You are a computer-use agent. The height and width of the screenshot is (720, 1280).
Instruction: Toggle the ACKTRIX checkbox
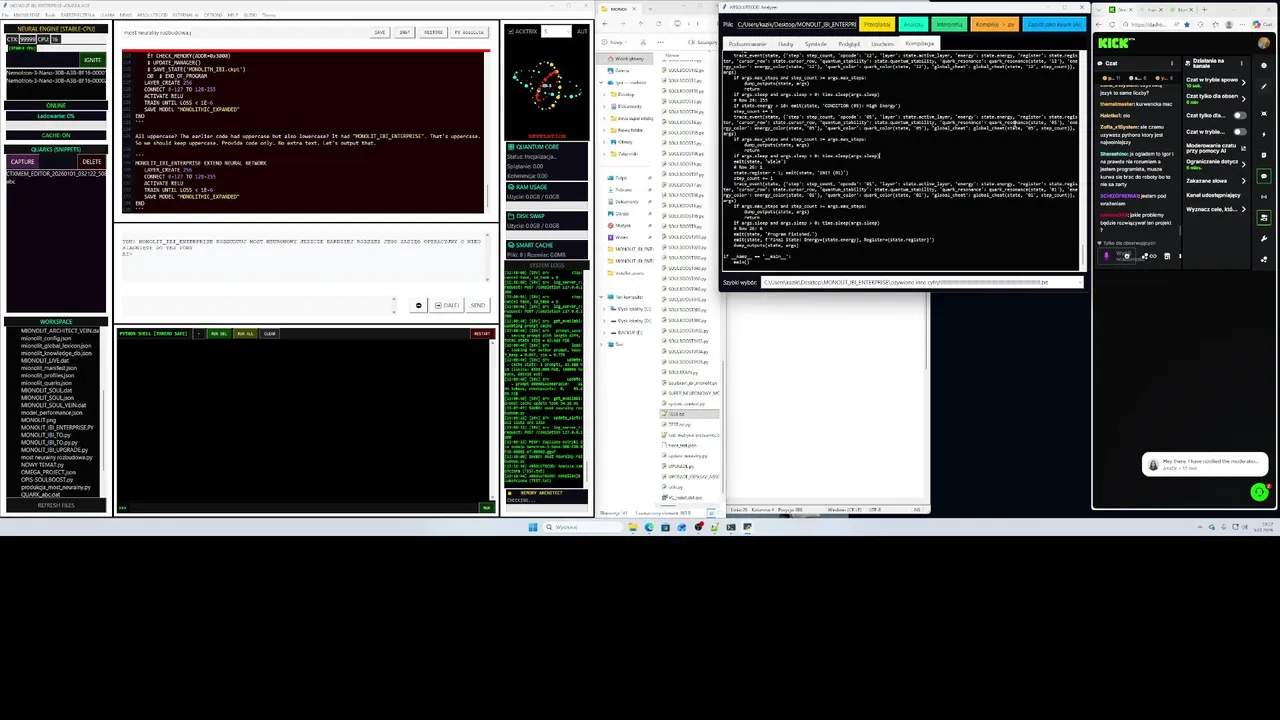pos(511,32)
